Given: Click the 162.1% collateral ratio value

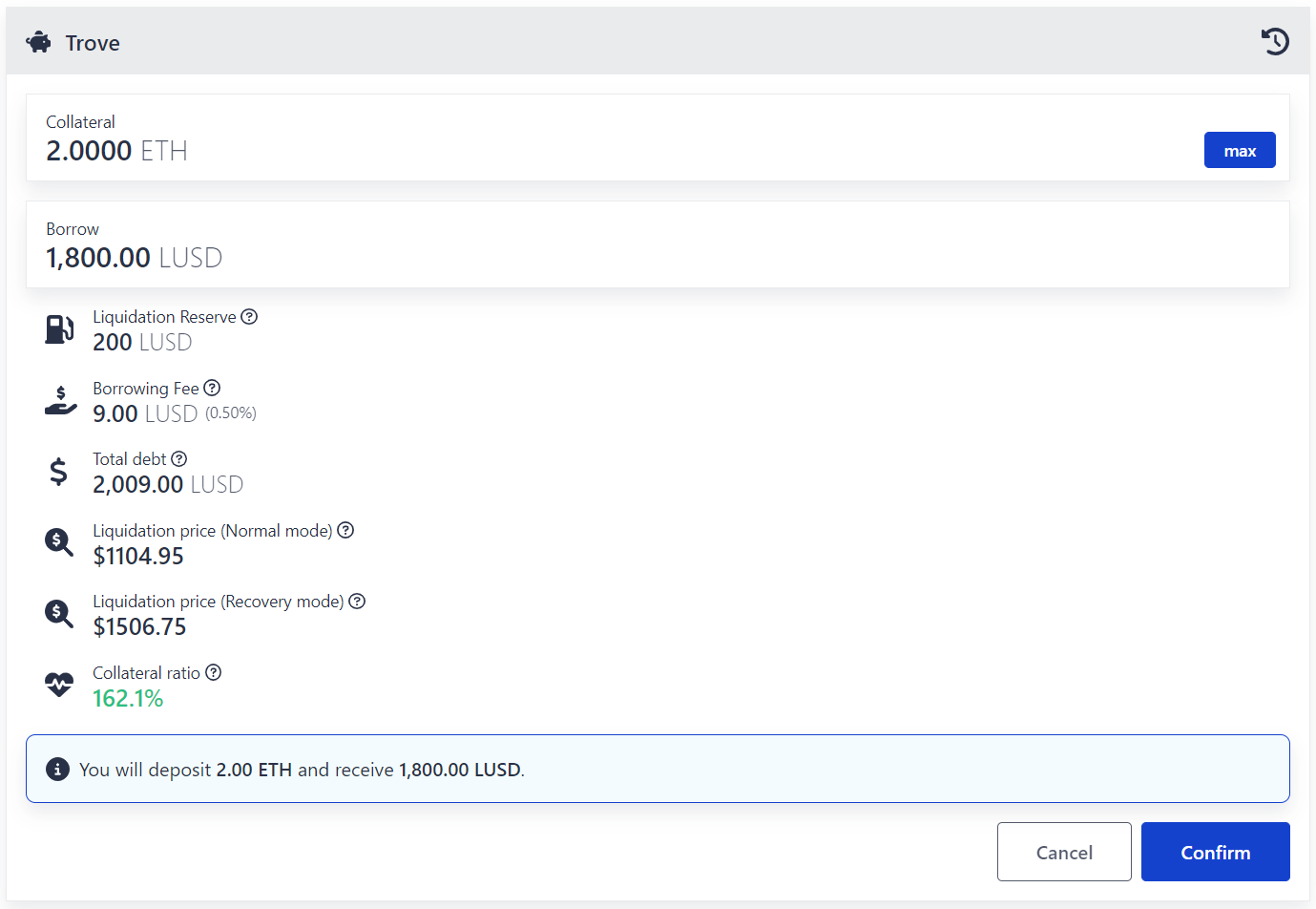Looking at the screenshot, I should 128,699.
